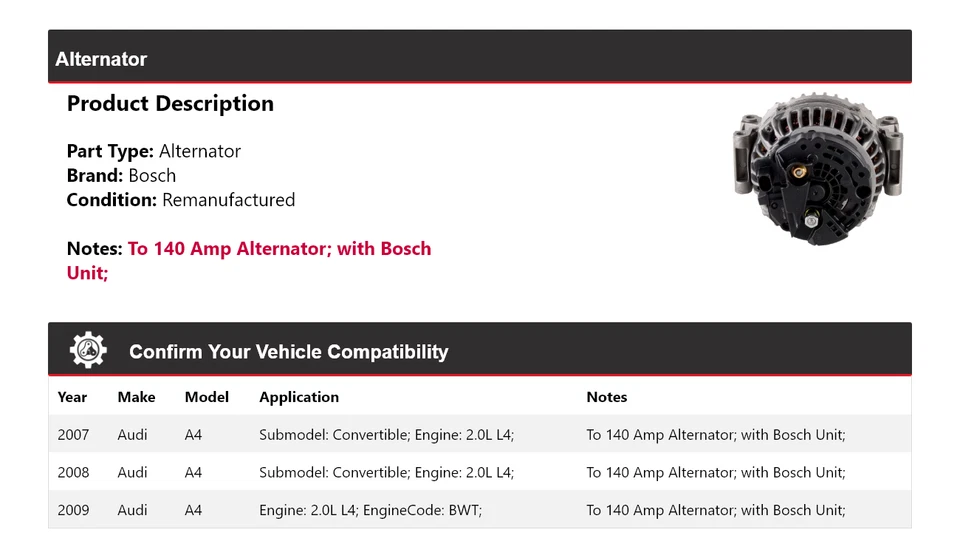Click the Alternator header bar title
960x558 pixels.
[x=101, y=60]
